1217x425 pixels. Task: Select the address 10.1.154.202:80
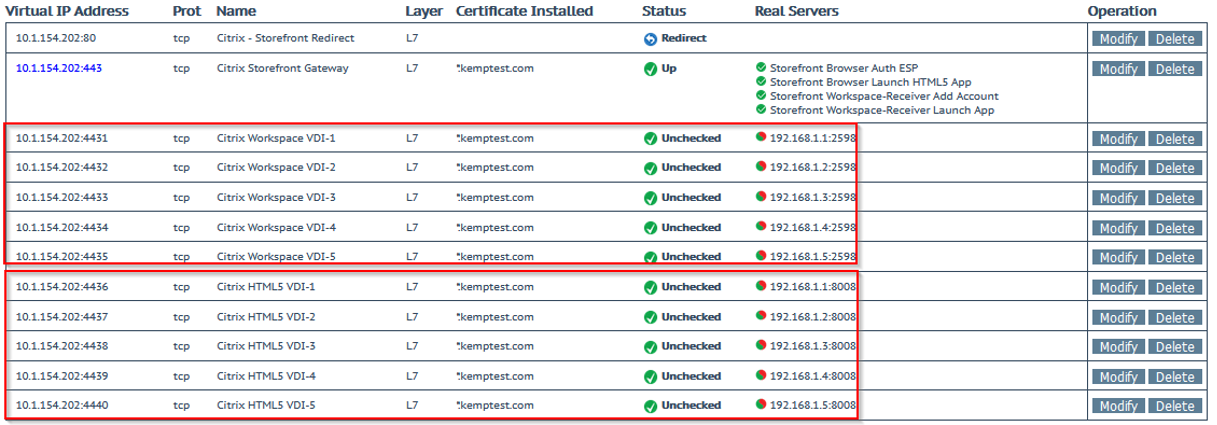pos(56,38)
